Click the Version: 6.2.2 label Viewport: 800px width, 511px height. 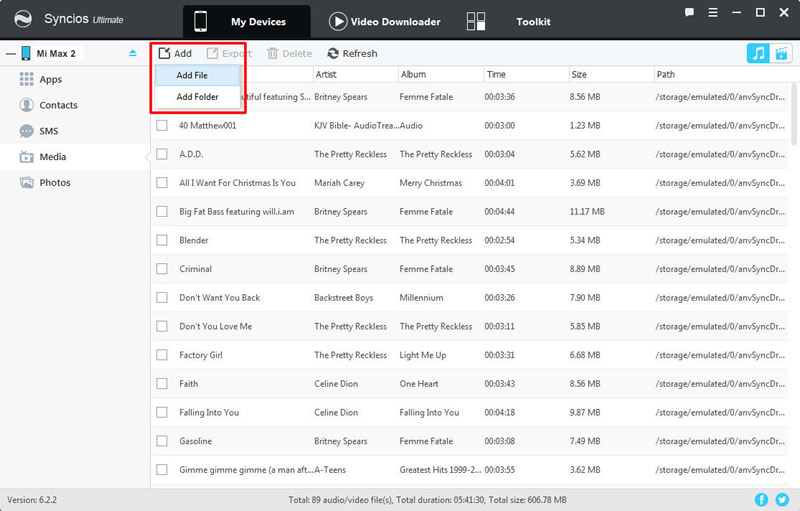coord(32,500)
